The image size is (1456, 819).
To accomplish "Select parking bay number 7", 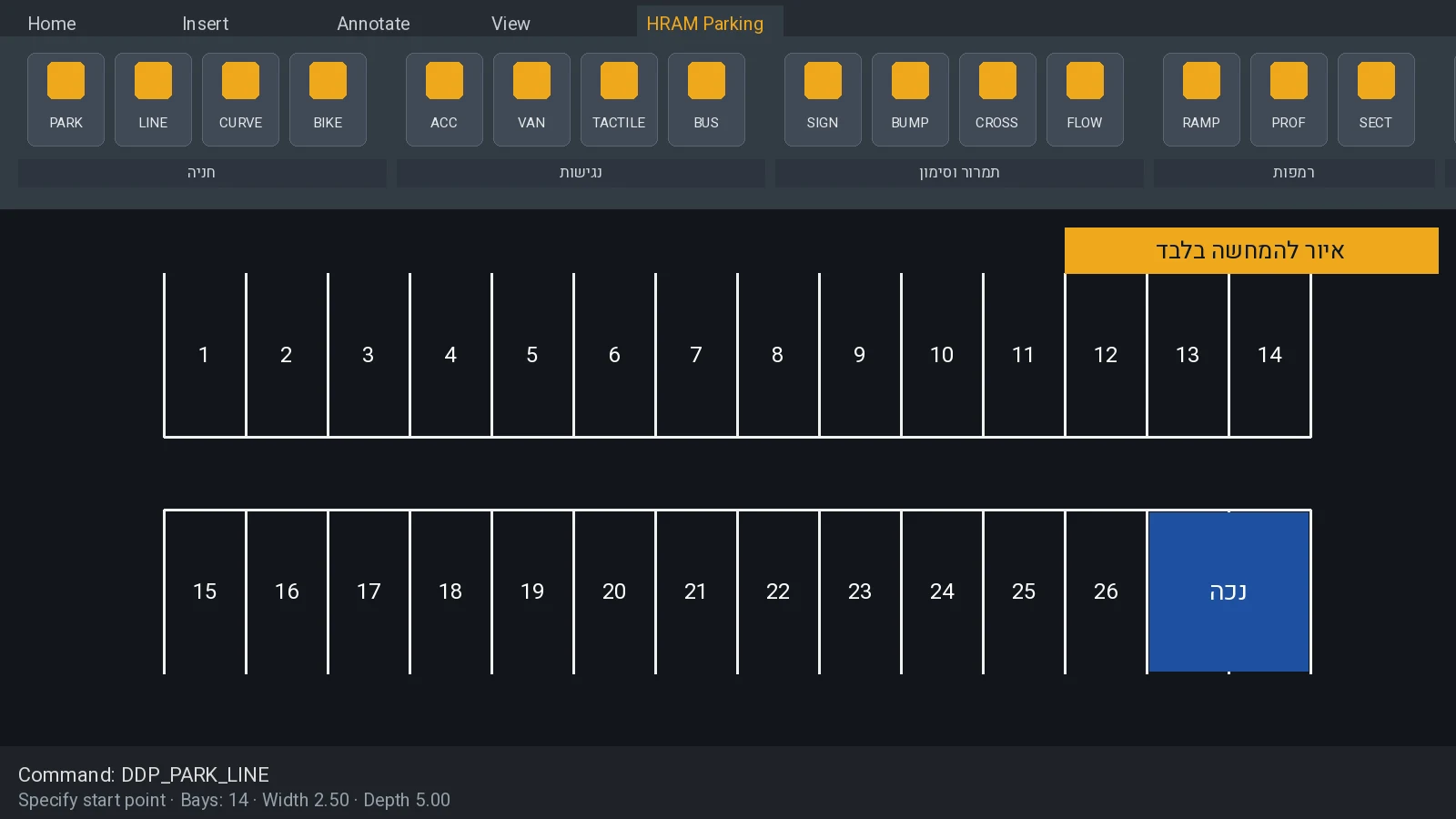I will 696,355.
